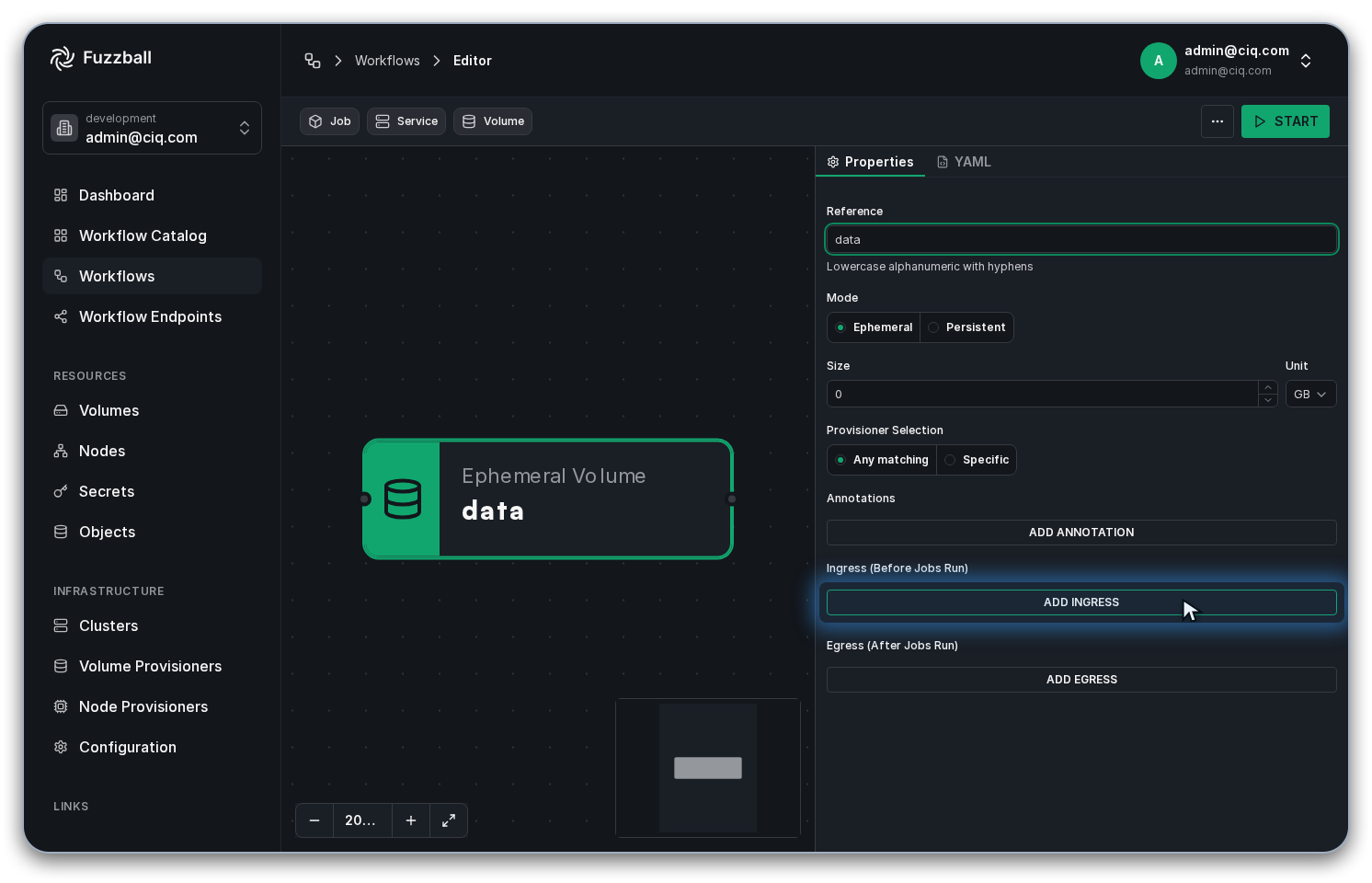The width and height of the screenshot is (1372, 883).
Task: Start the workflow with START button
Action: pyautogui.click(x=1286, y=121)
